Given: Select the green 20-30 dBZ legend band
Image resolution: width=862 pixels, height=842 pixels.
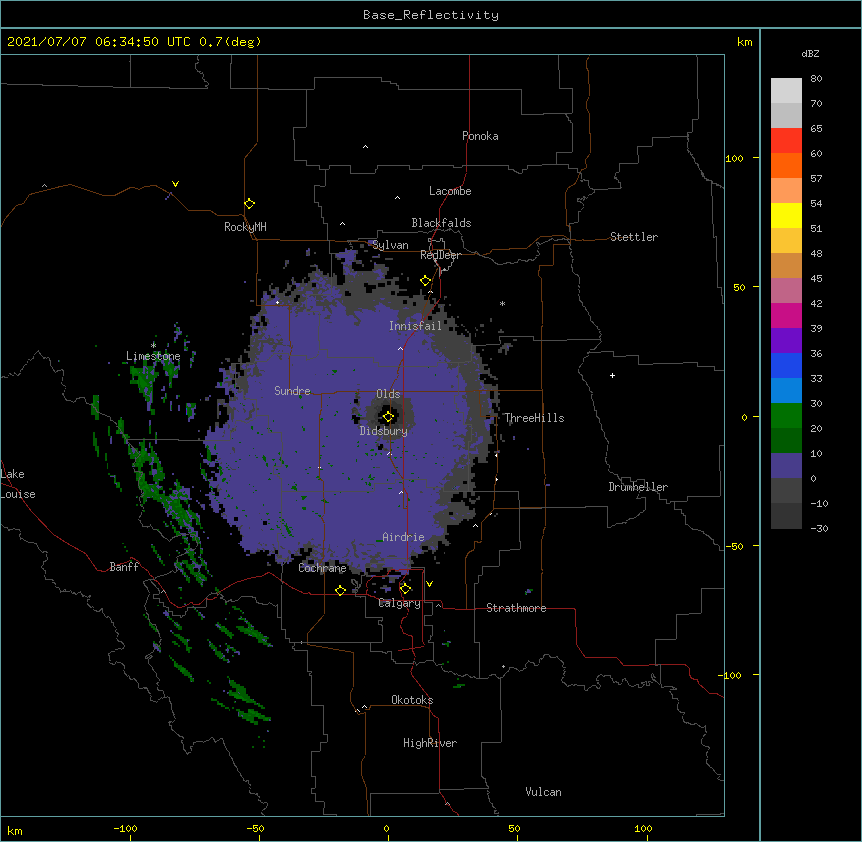Looking at the screenshot, I should pyautogui.click(x=786, y=416).
